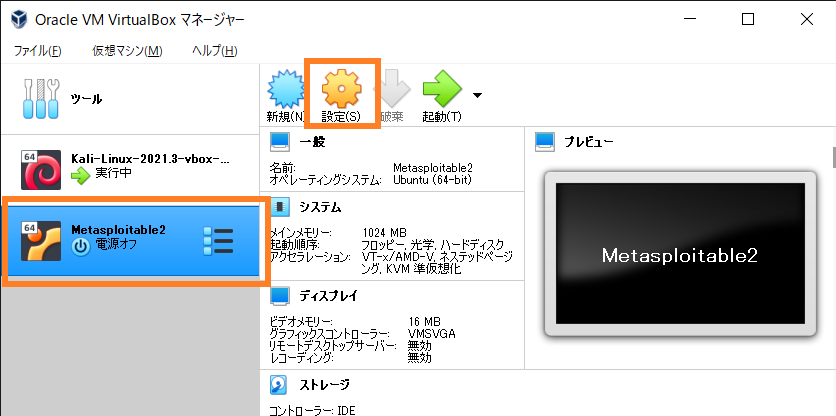Screen dimensions: 836x416
Task: Click the レコーディング label
Action: click(301, 358)
